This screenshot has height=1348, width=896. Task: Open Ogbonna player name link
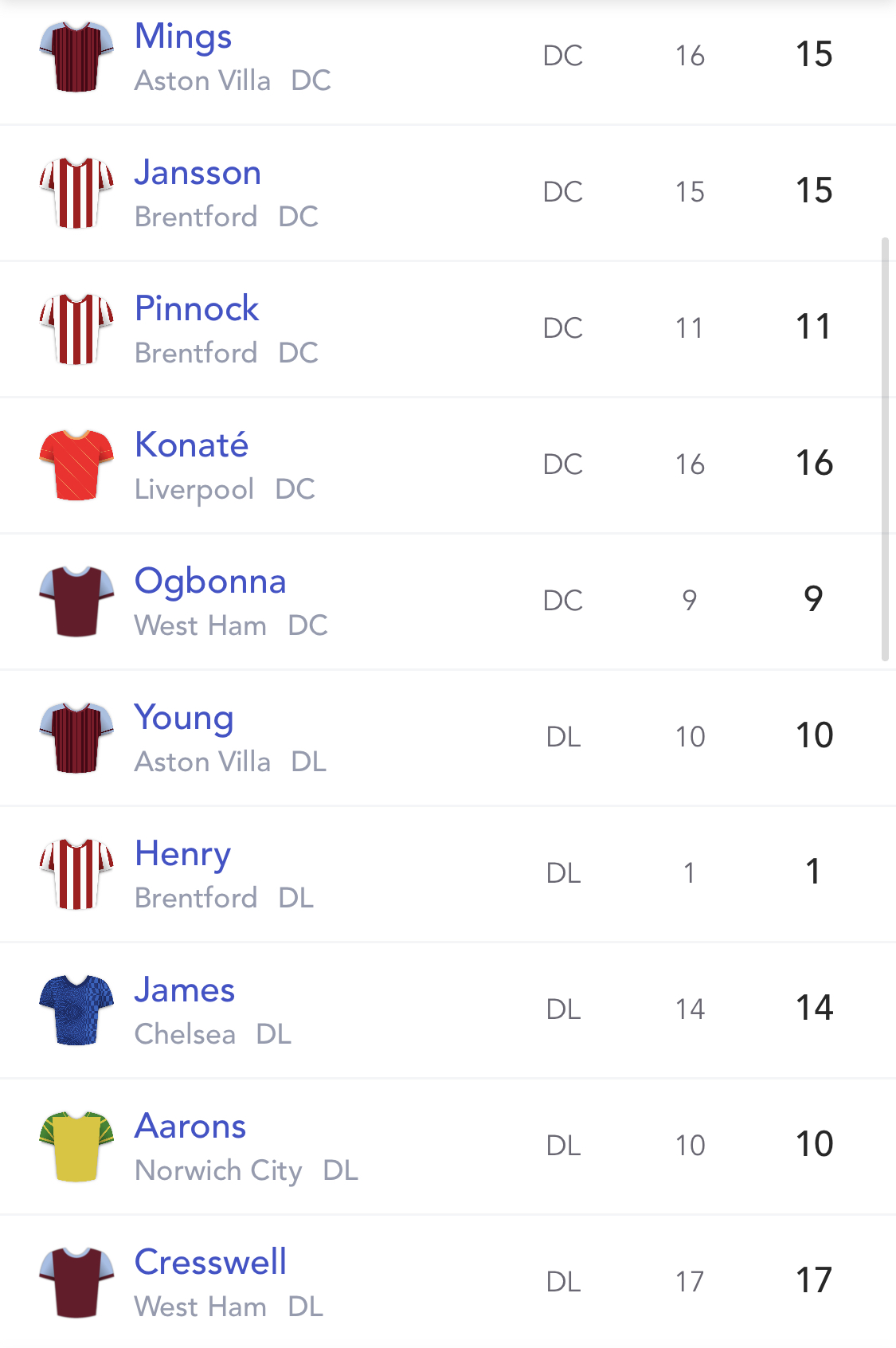[x=210, y=582]
